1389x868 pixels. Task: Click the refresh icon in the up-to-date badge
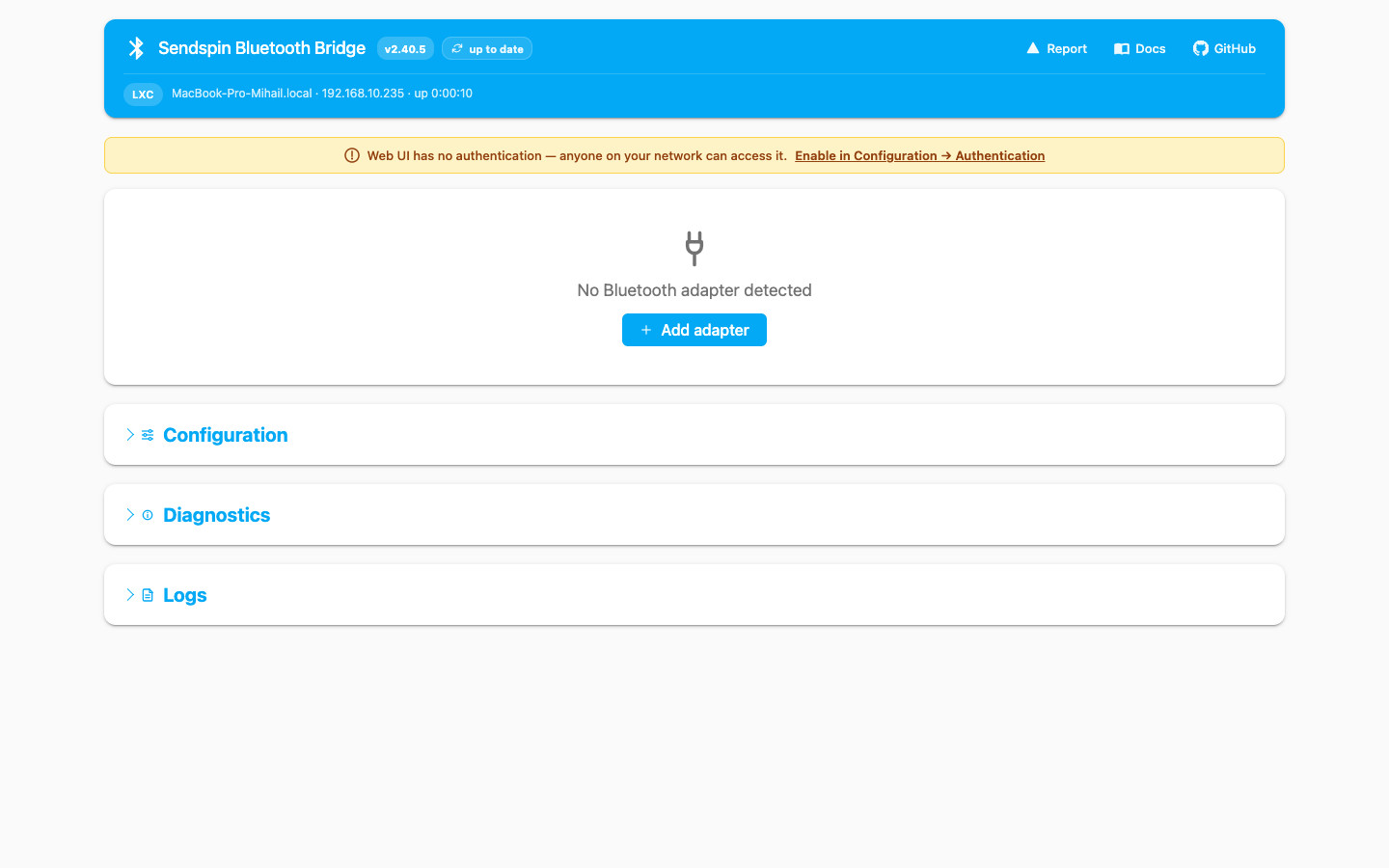pyautogui.click(x=457, y=48)
